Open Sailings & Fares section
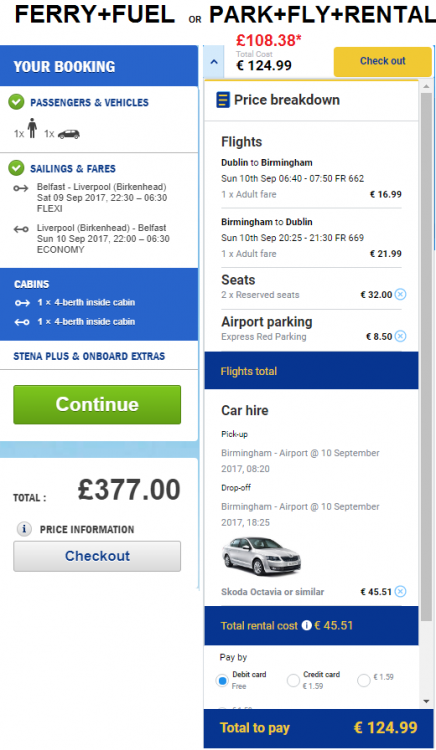Image resolution: width=436 pixels, height=750 pixels. 73,168
